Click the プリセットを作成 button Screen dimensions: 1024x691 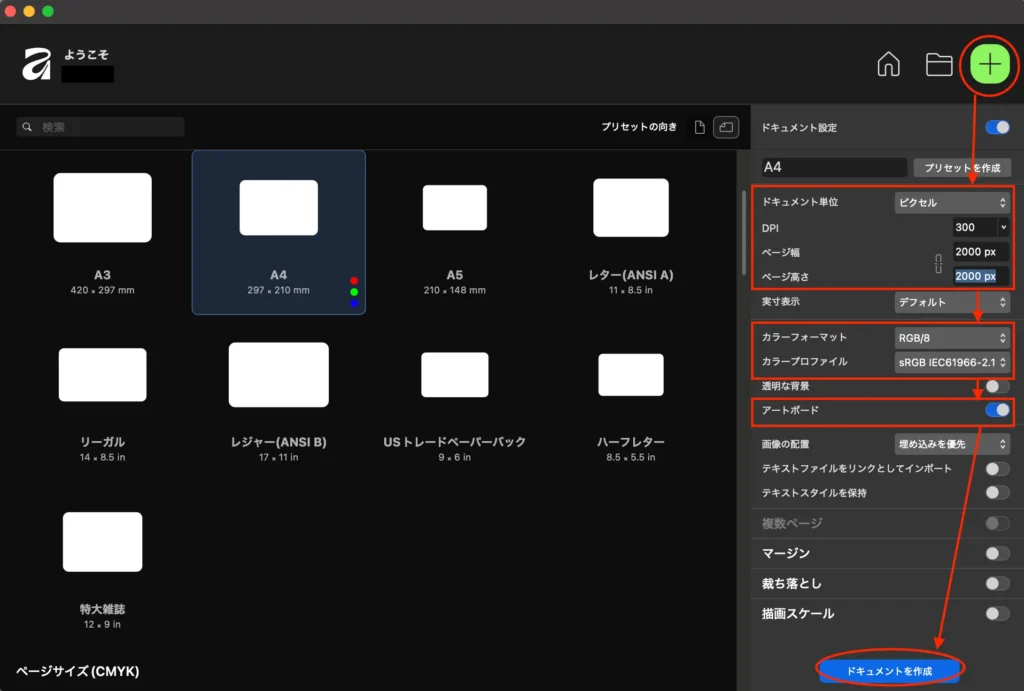click(x=962, y=167)
